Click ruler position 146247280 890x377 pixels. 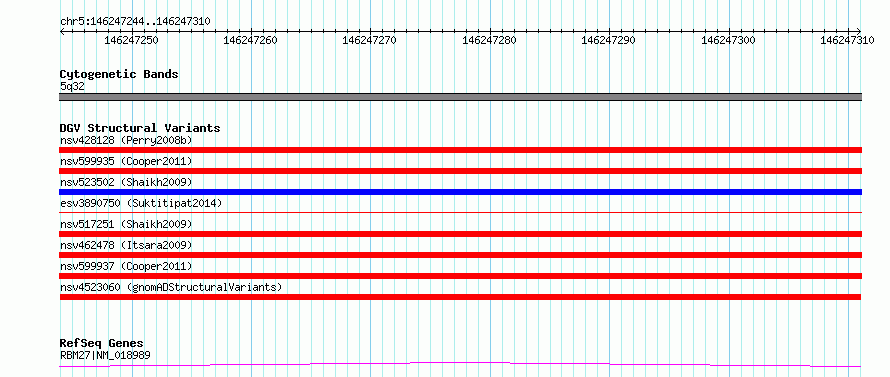tap(490, 40)
